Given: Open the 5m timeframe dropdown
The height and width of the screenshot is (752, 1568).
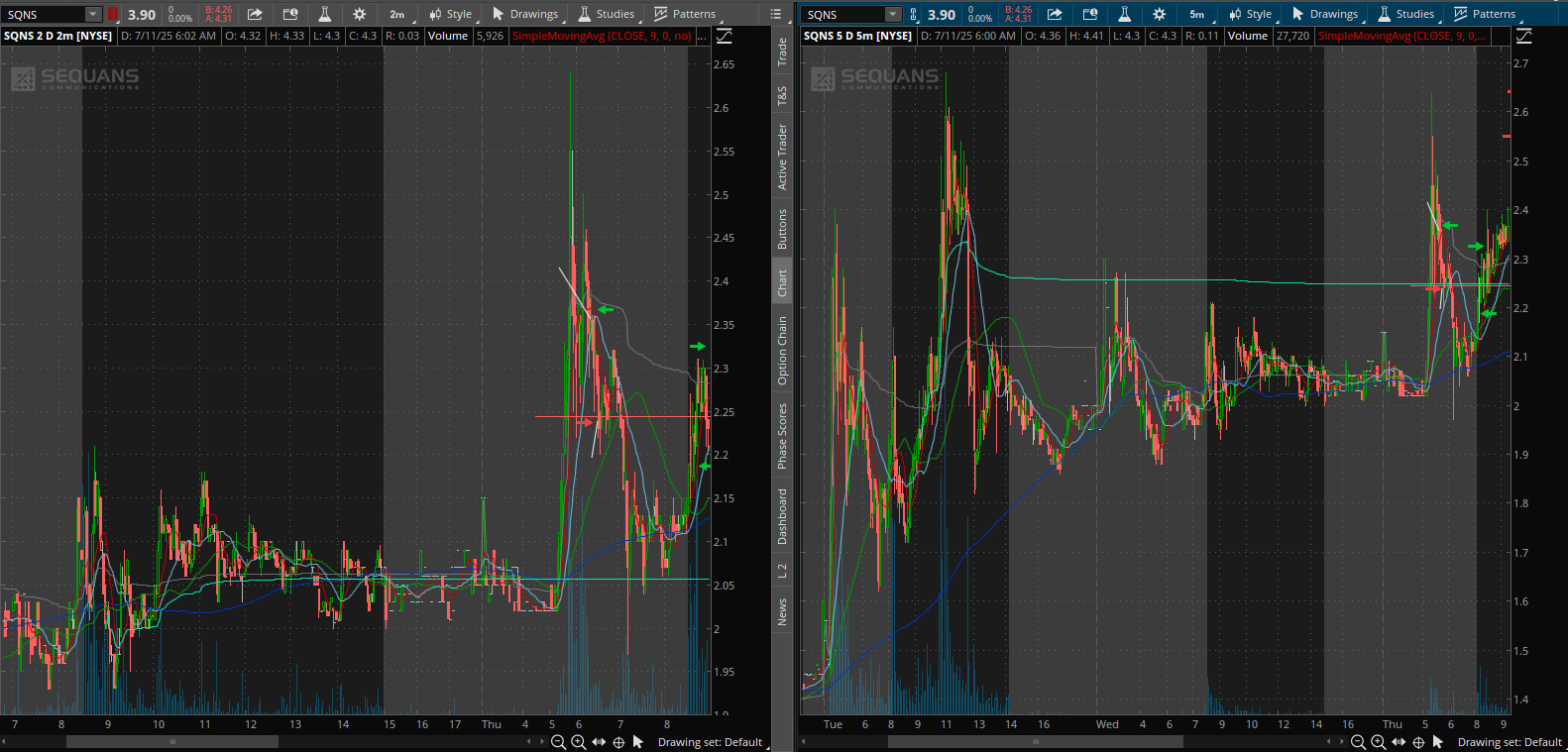Looking at the screenshot, I should click(x=1197, y=14).
